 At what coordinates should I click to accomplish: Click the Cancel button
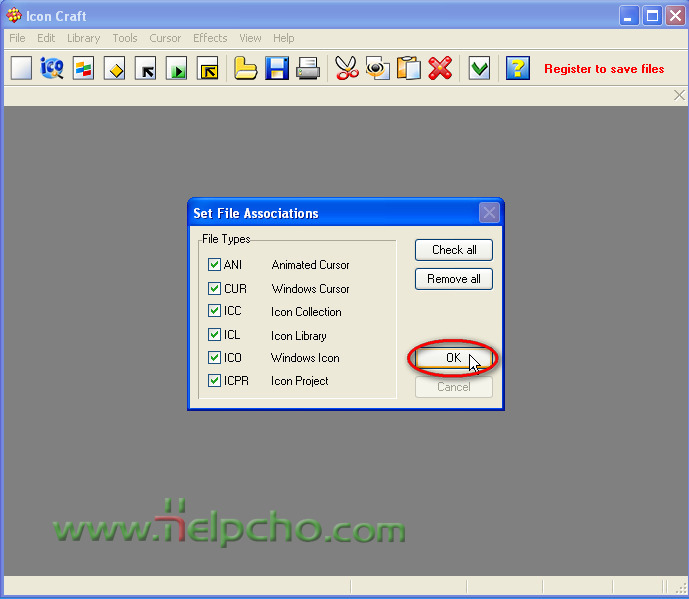coord(454,387)
